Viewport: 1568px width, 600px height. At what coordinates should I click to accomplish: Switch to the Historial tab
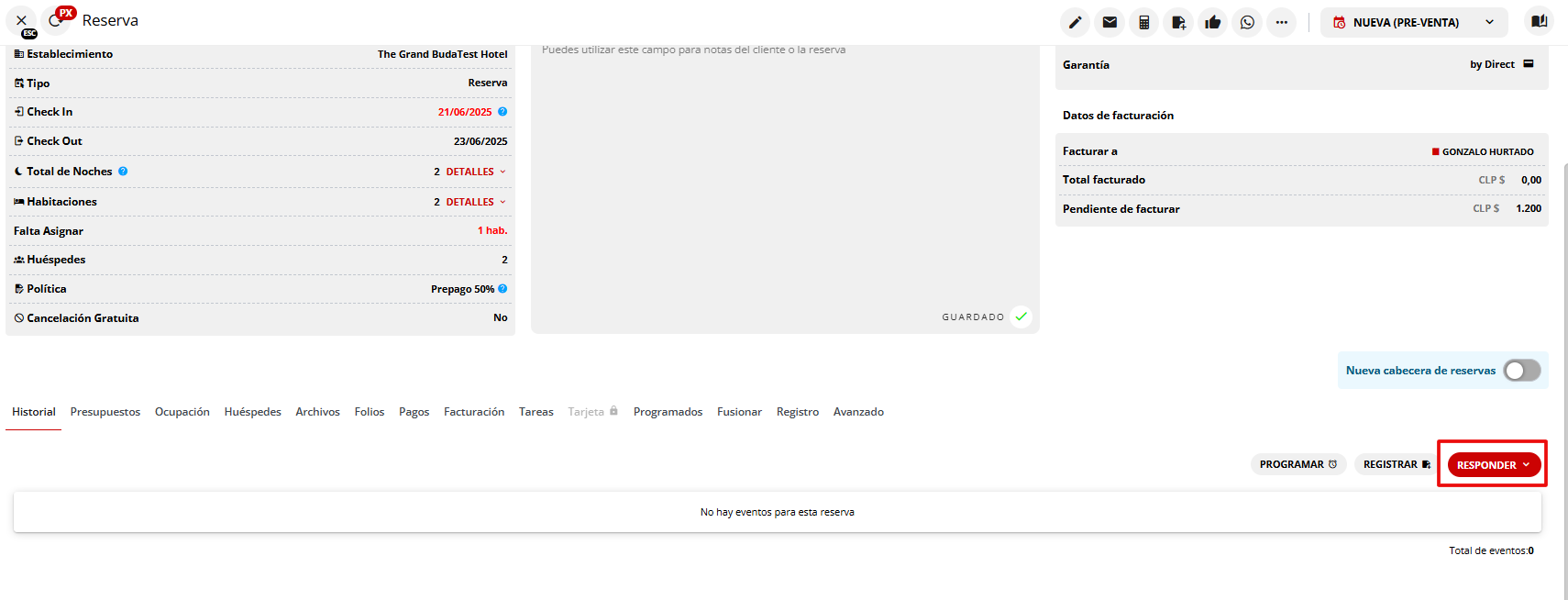coord(34,412)
